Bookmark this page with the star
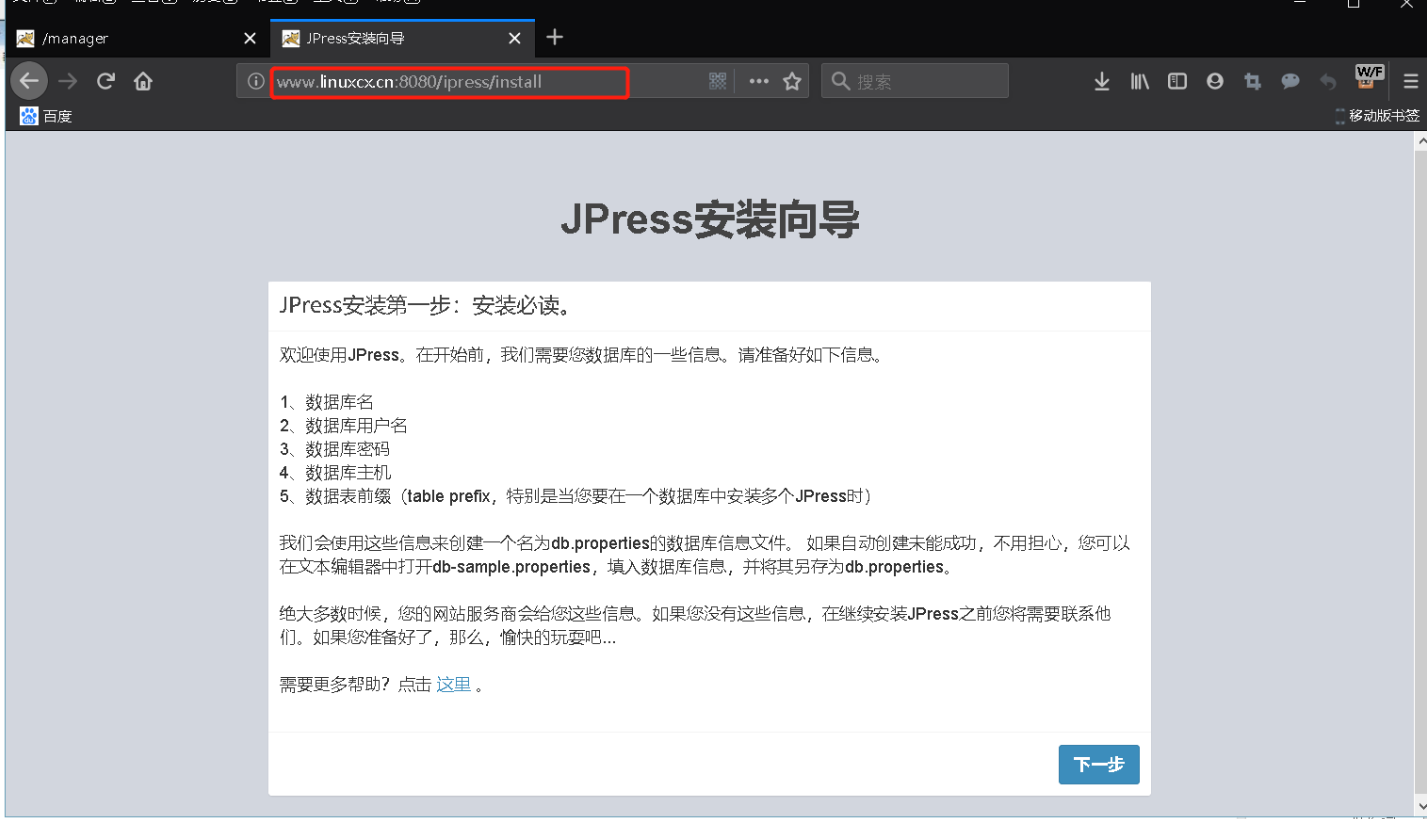Viewport: 1427px width, 819px height. coord(792,81)
